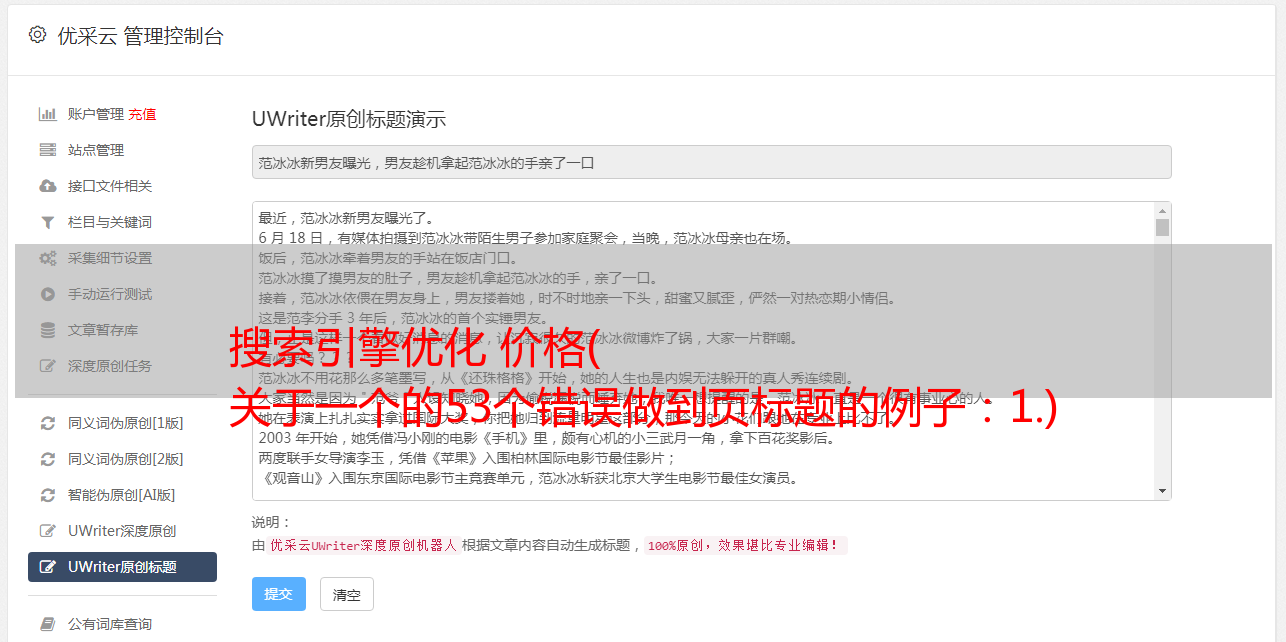Click inside the article content textarea

(x=704, y=351)
